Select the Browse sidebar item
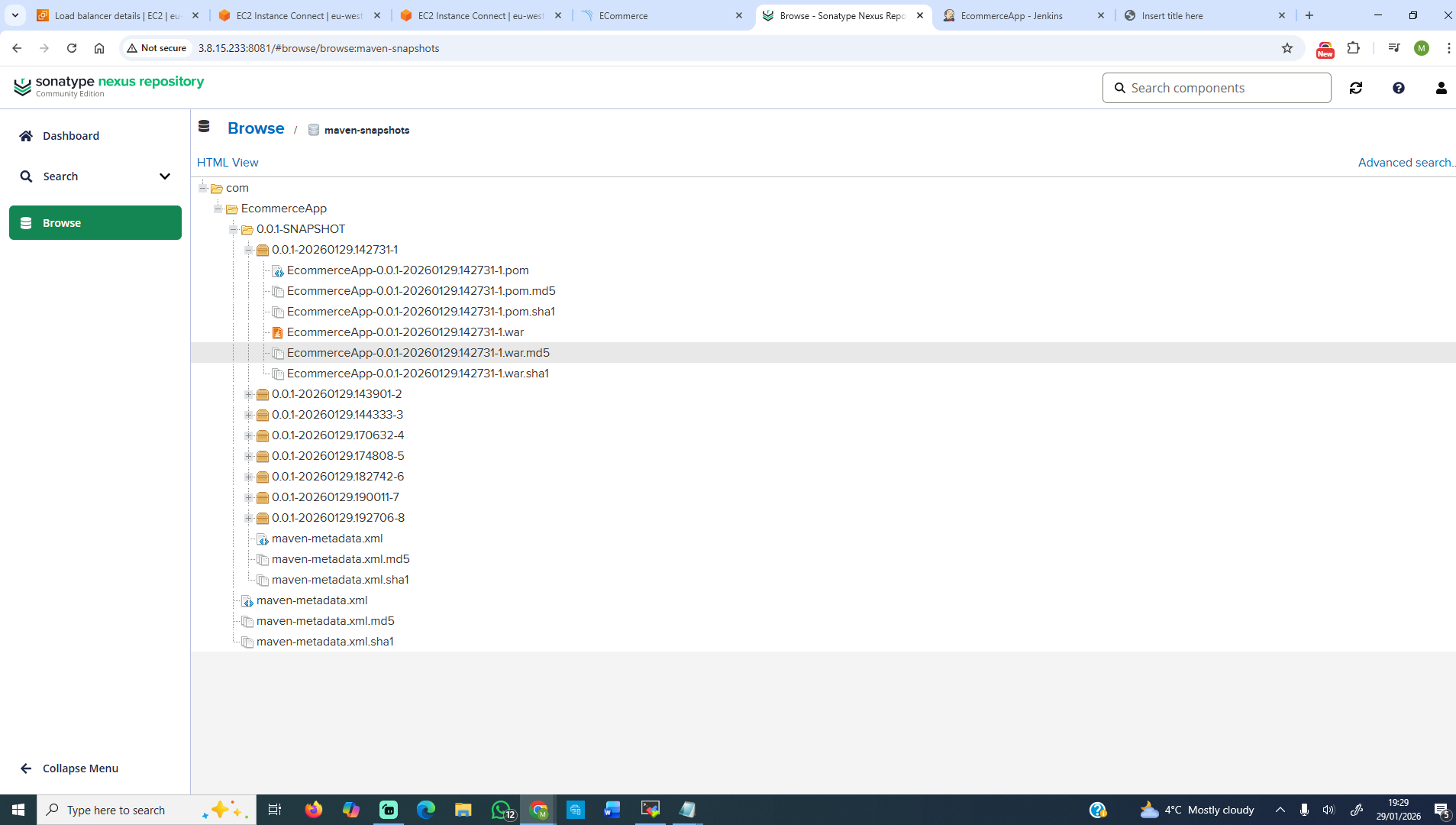The width and height of the screenshot is (1456, 825). pos(95,222)
